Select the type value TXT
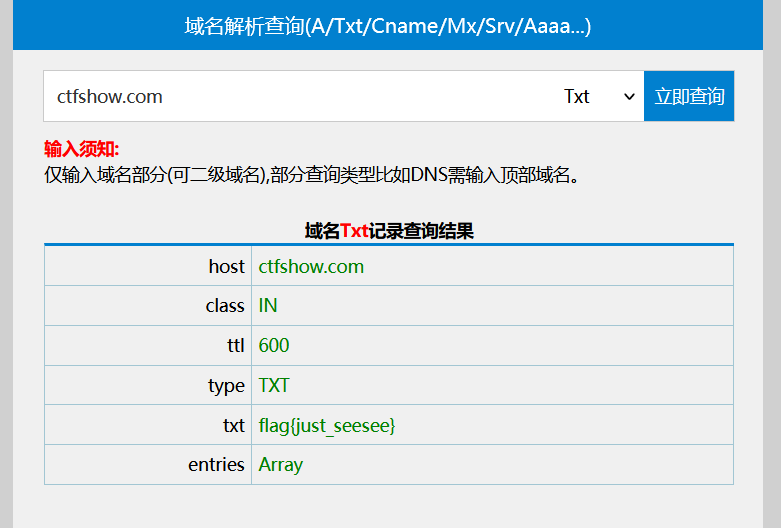 273,385
